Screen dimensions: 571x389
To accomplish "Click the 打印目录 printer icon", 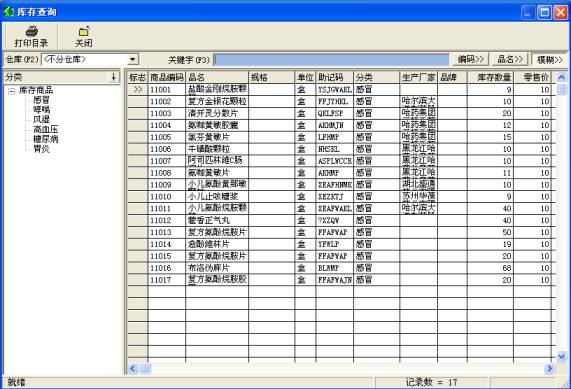I will 32,31.
